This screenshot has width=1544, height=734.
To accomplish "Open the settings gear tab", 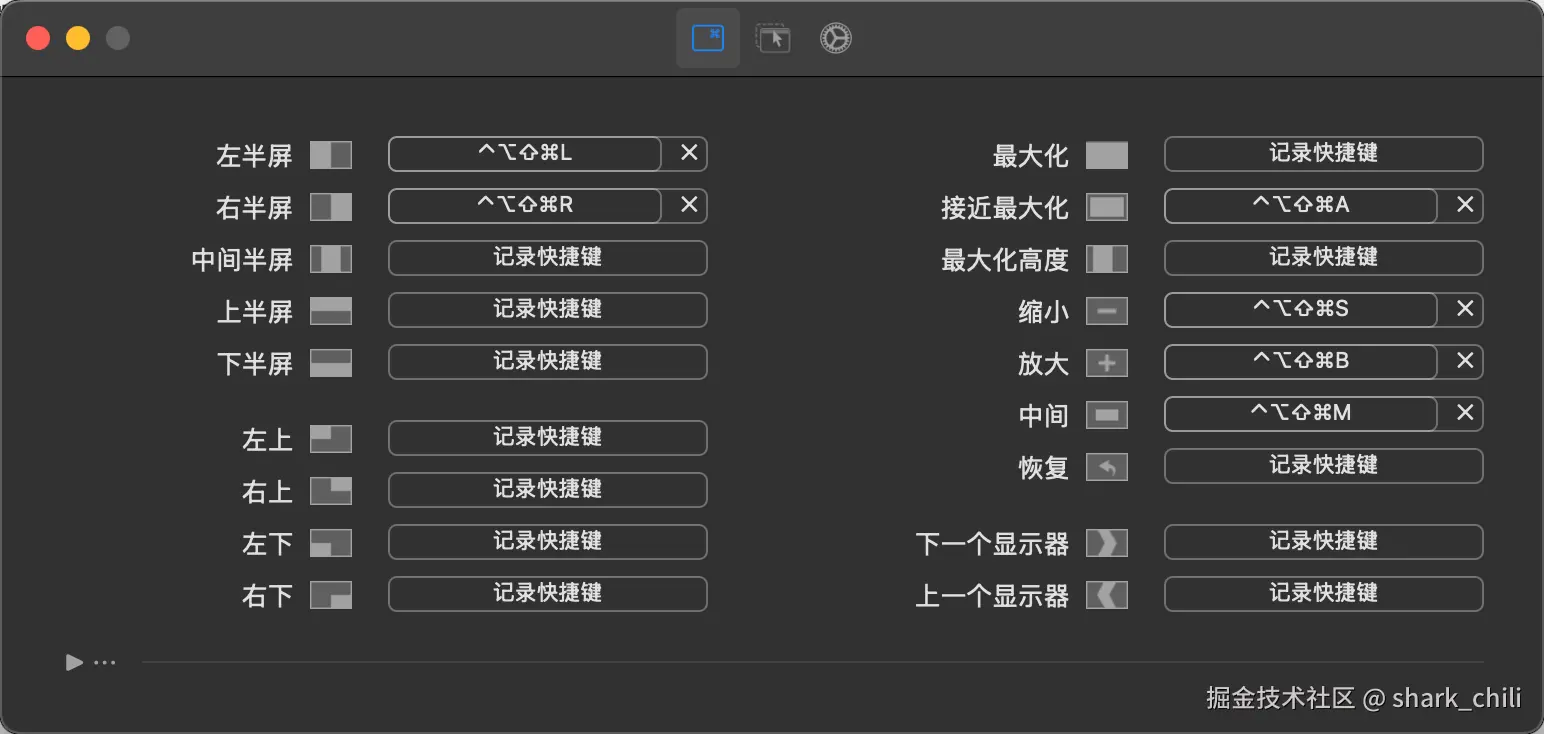I will (836, 38).
